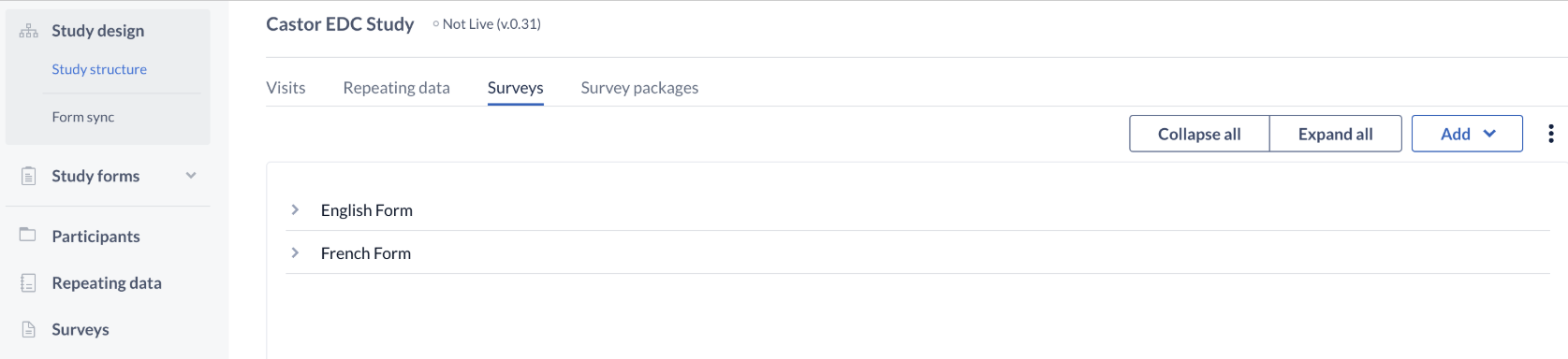Open the Study structure link
The width and height of the screenshot is (1568, 359).
point(99,69)
